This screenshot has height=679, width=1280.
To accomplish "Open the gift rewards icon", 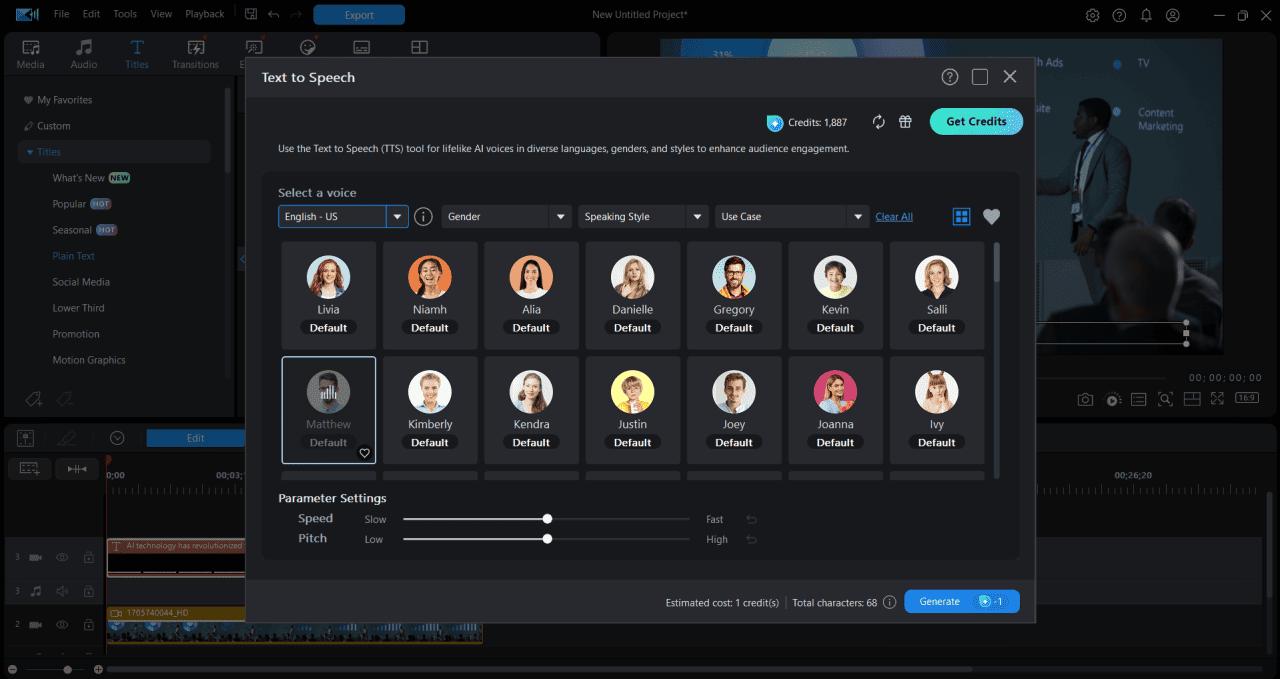I will point(904,121).
